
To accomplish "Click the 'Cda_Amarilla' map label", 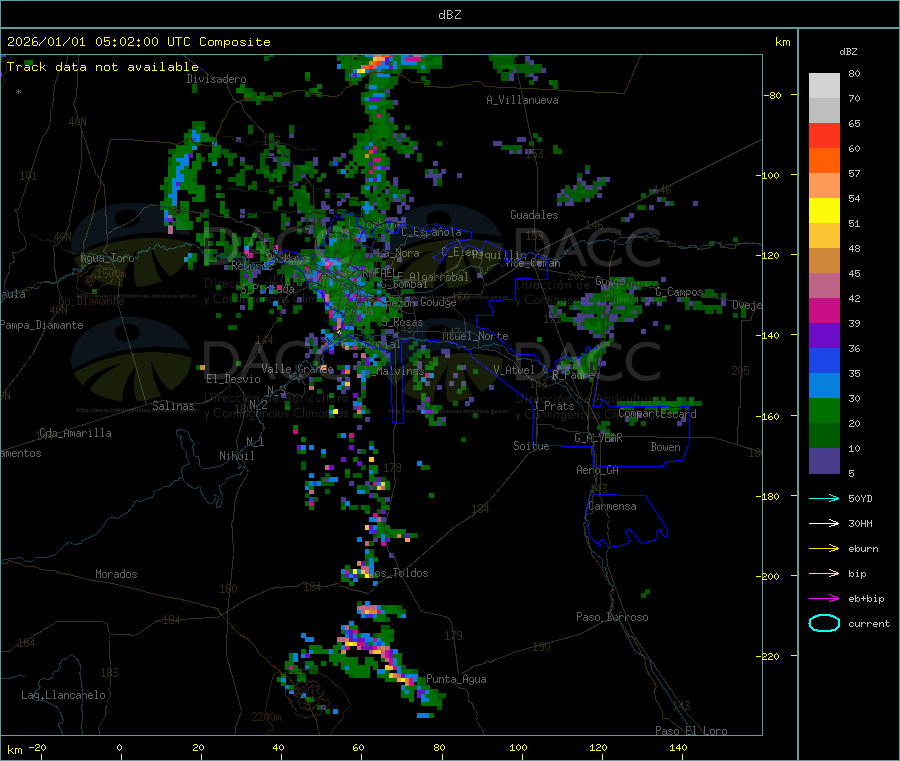I will pyautogui.click(x=75, y=433).
